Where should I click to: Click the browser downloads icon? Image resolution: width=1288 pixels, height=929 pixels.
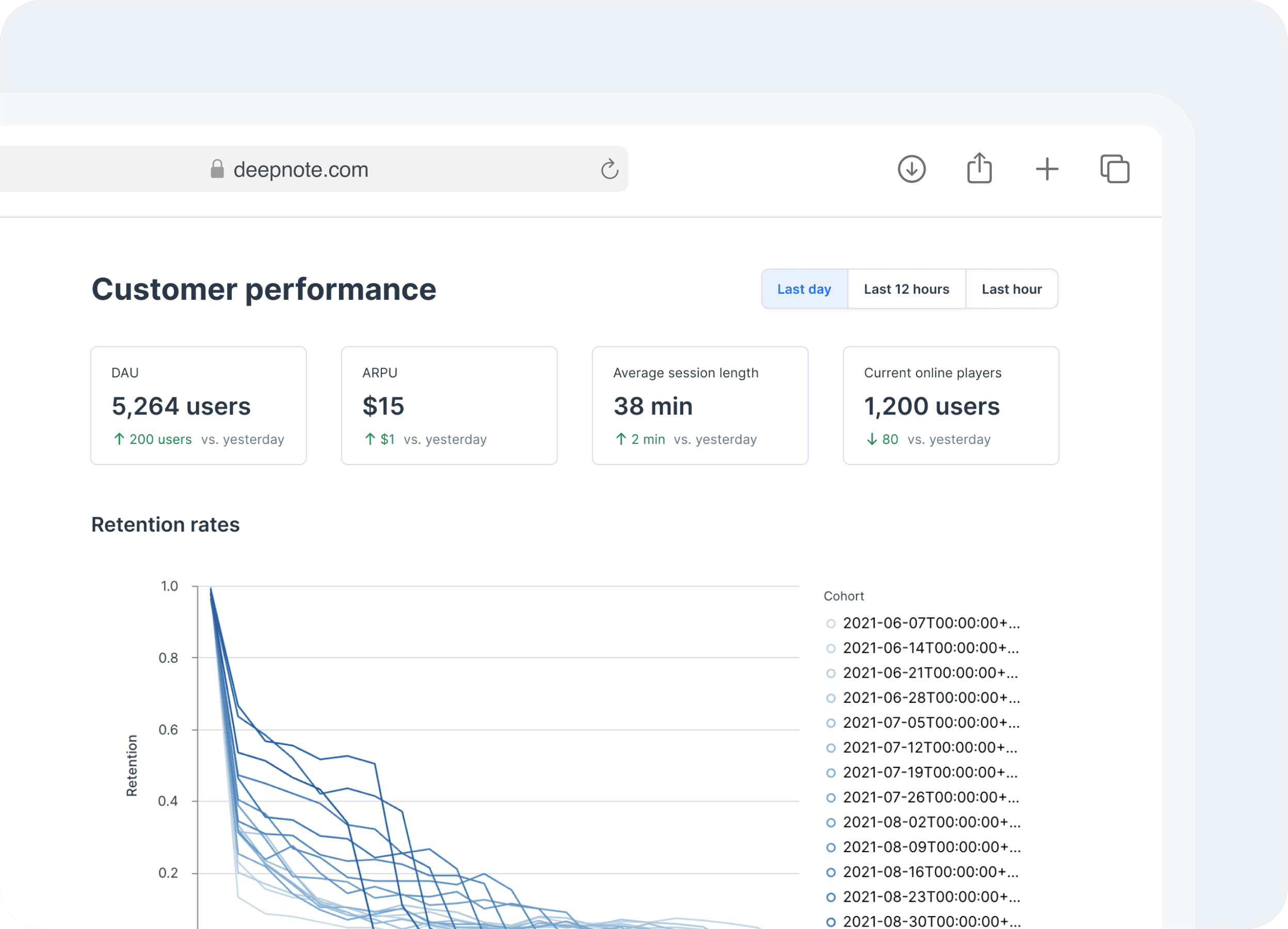point(911,169)
